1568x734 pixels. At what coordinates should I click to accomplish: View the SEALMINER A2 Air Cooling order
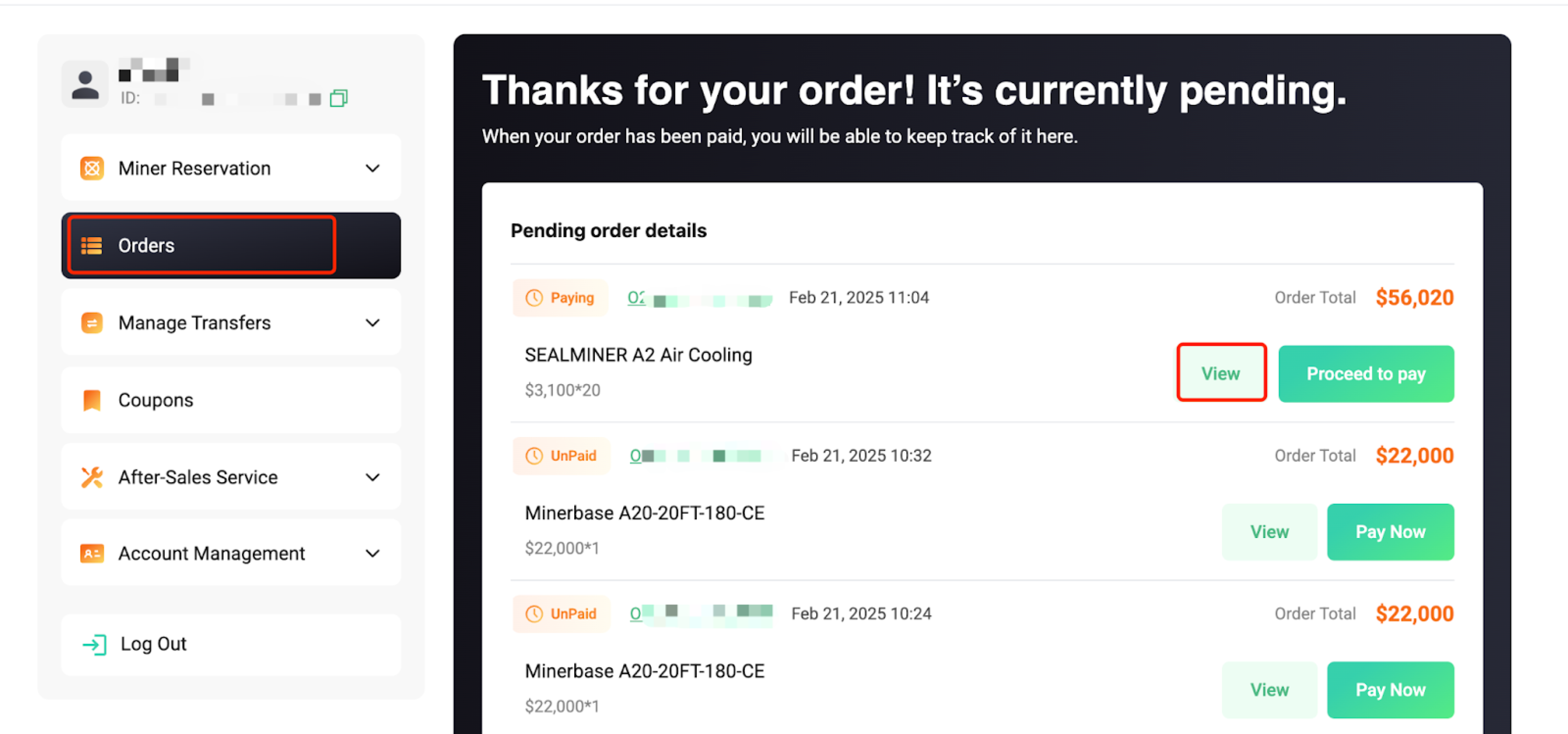click(1221, 373)
